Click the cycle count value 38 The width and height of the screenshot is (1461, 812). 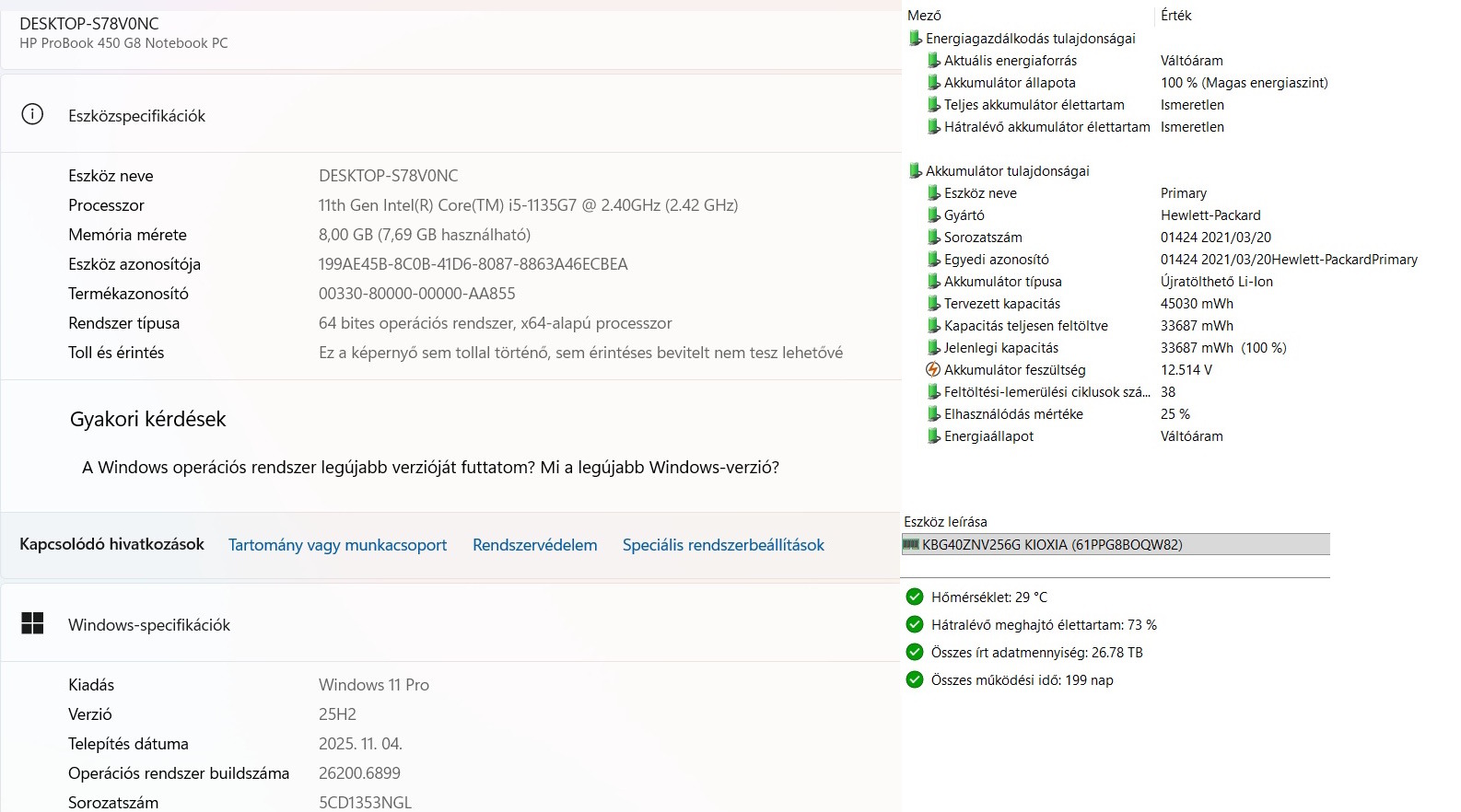(x=1168, y=392)
